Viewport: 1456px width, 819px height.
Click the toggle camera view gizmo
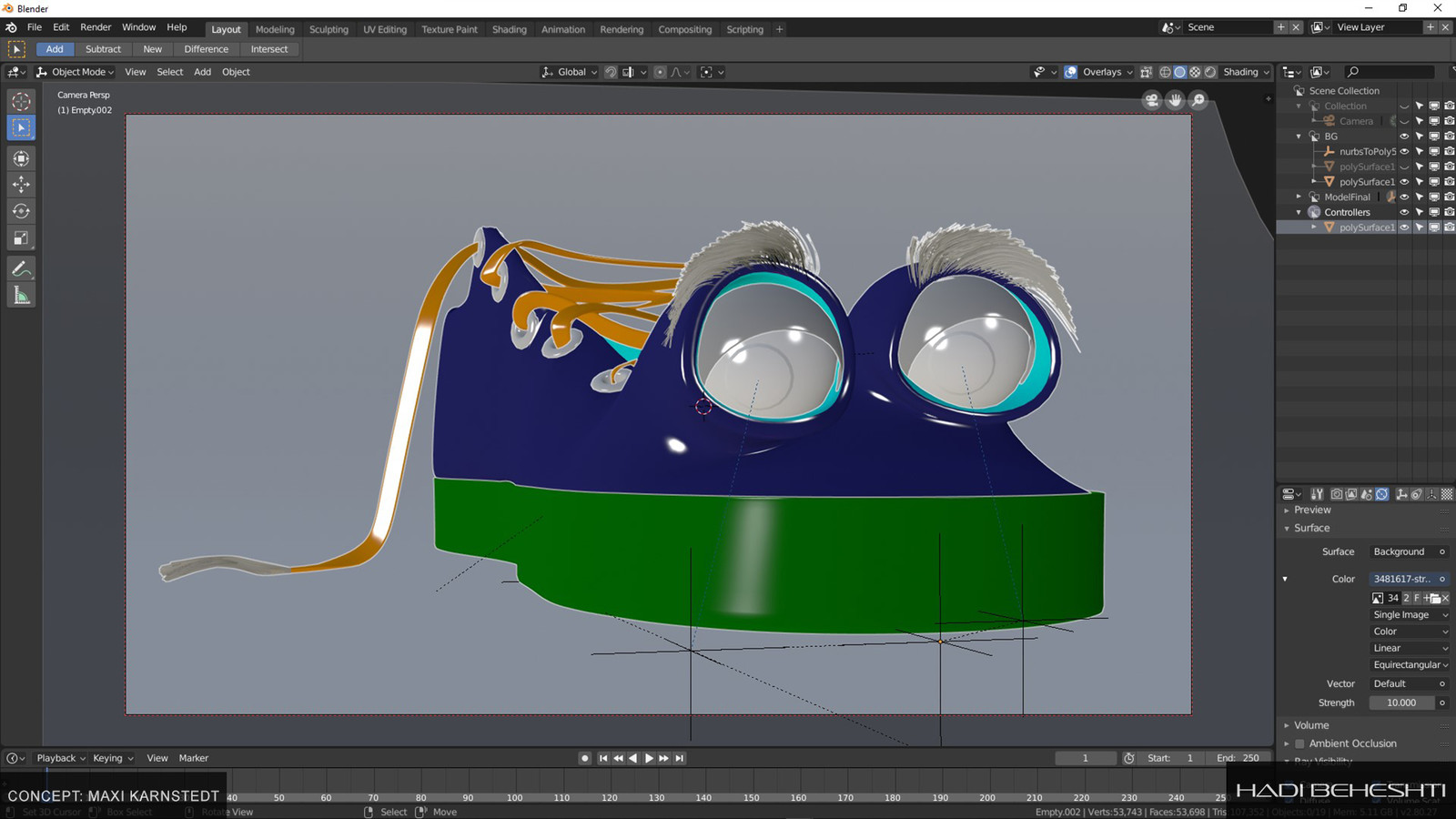[1152, 100]
